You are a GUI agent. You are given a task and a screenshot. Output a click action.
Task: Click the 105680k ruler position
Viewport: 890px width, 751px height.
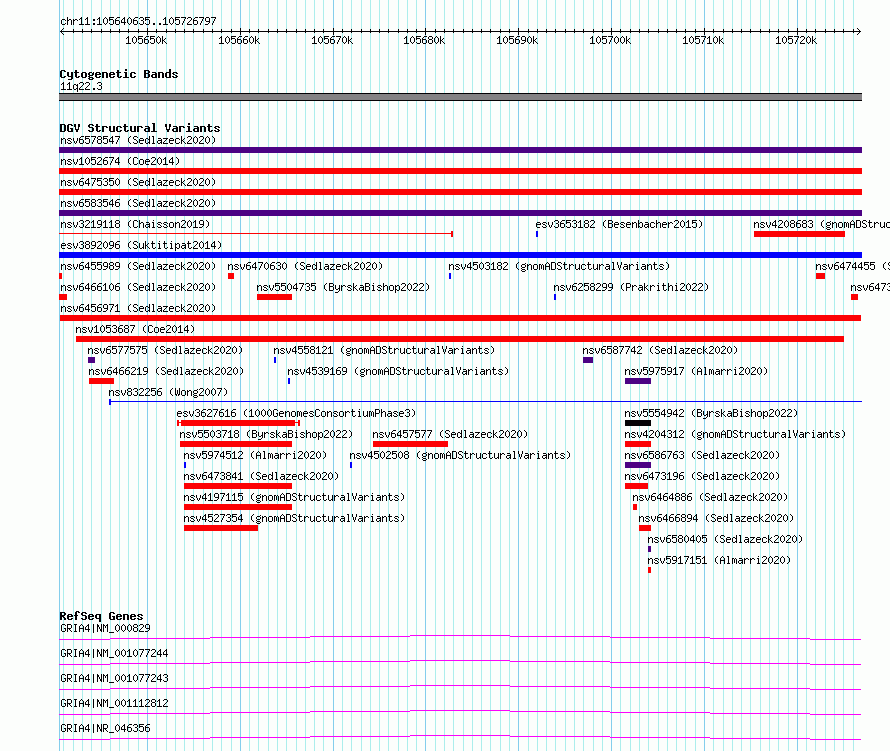(424, 40)
